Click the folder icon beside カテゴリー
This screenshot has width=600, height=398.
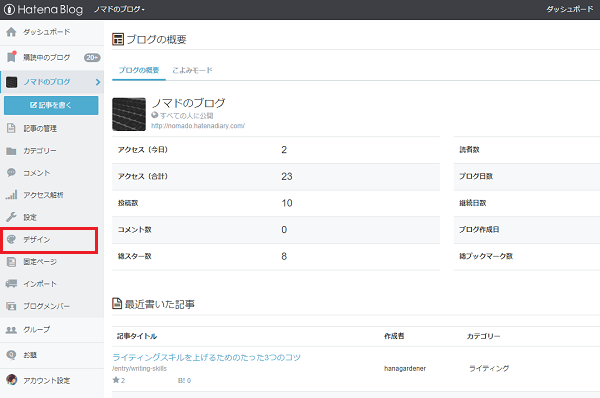point(11,151)
